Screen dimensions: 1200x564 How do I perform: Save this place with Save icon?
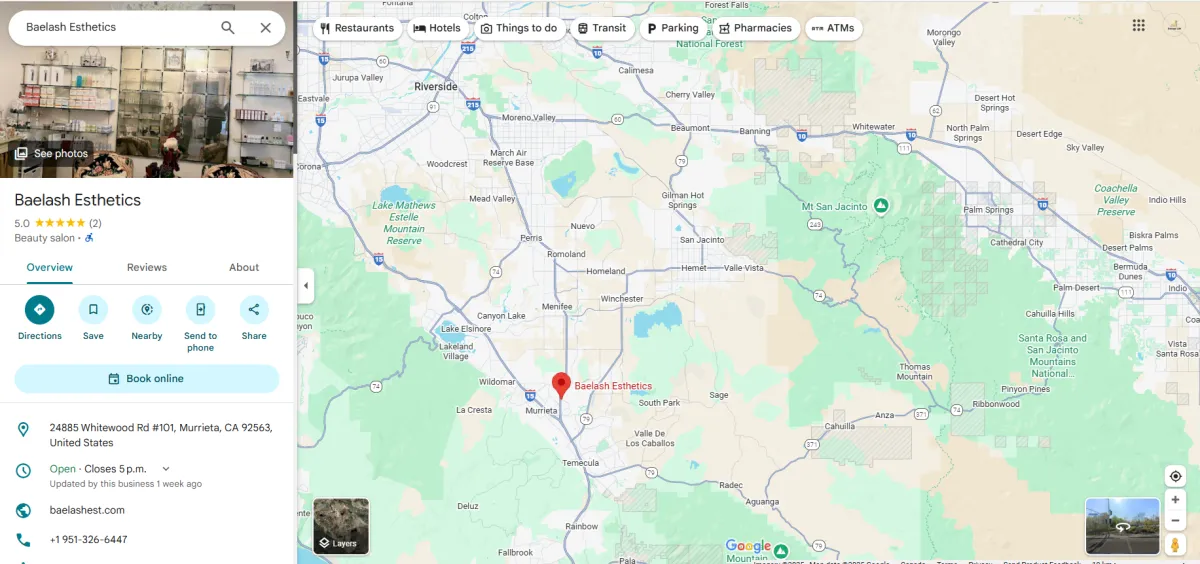93,310
